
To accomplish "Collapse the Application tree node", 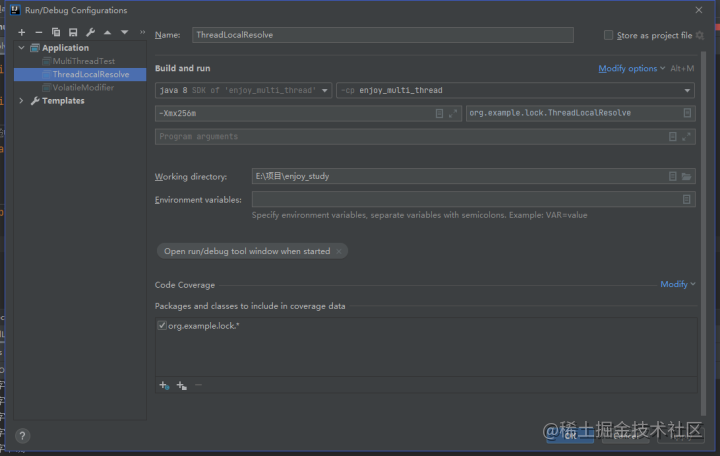I will pyautogui.click(x=21, y=48).
